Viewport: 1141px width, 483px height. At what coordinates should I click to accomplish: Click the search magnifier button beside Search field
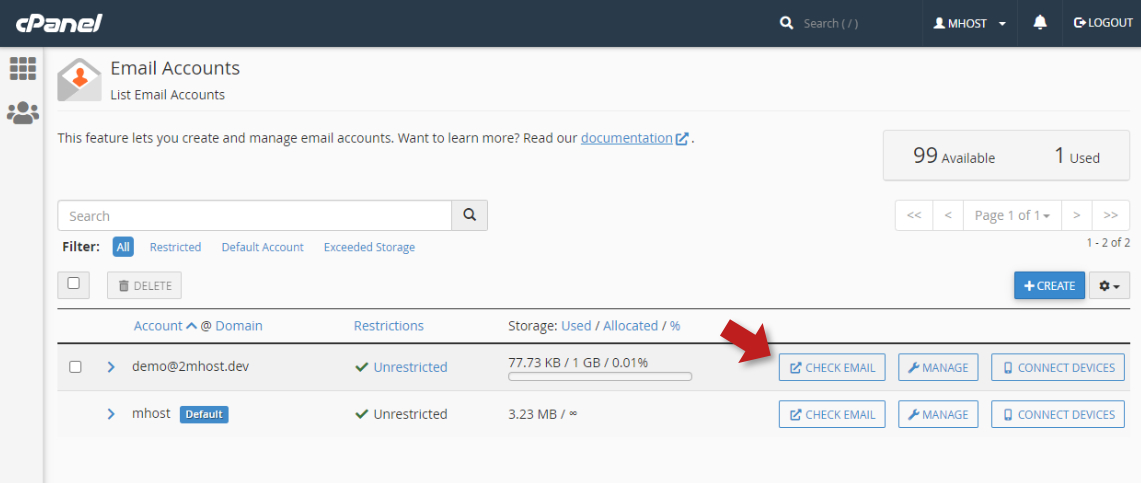tap(469, 216)
